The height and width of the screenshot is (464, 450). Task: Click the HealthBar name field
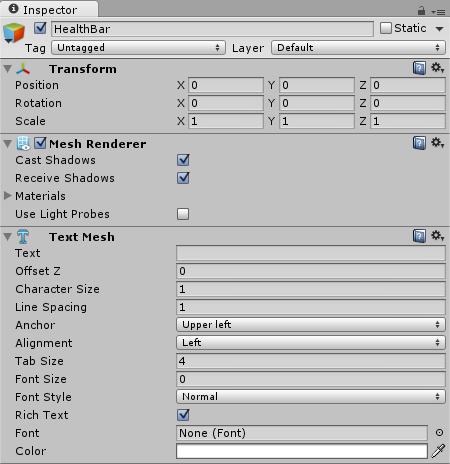pyautogui.click(x=212, y=29)
